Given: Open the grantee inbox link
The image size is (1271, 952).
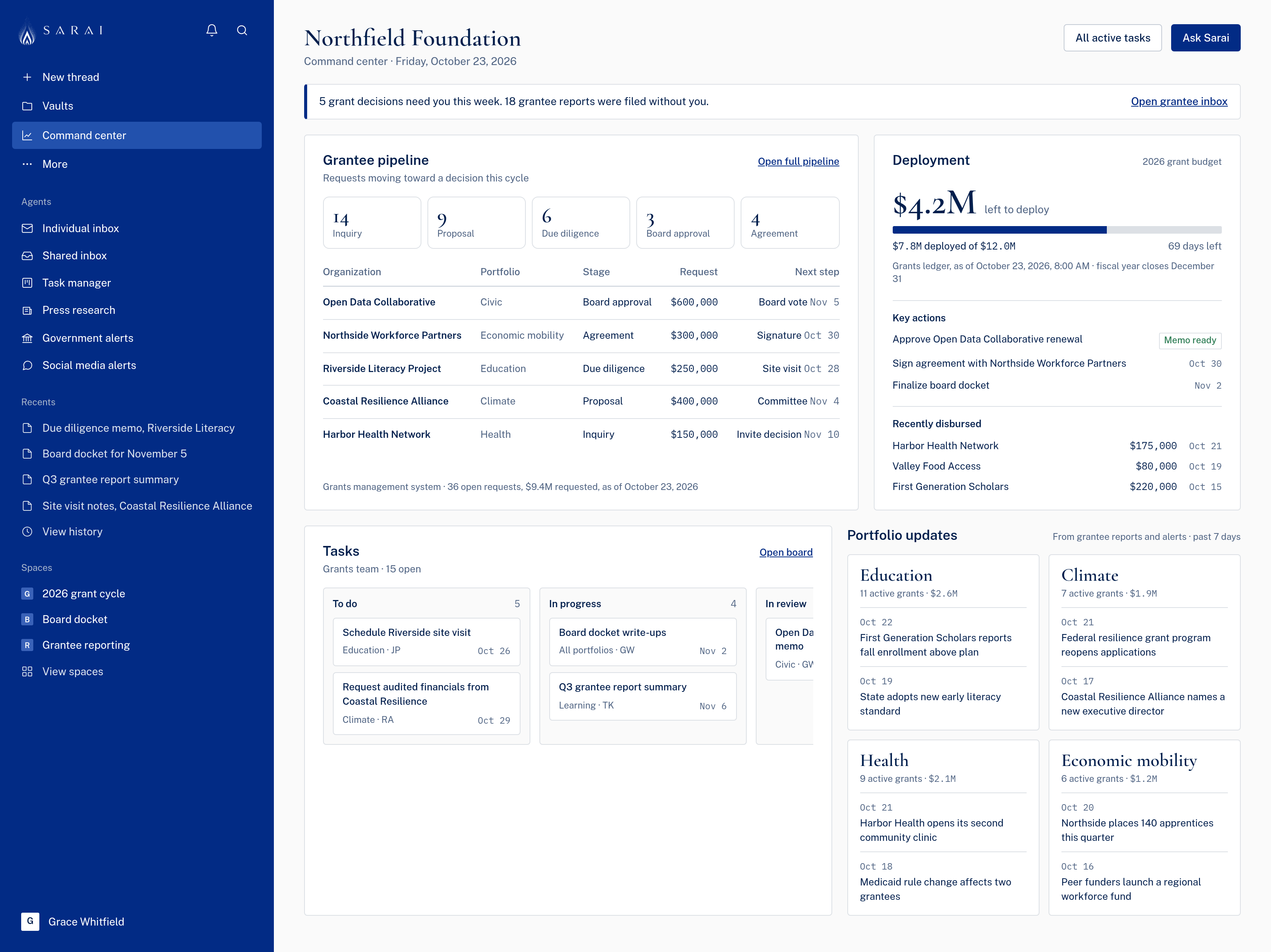Looking at the screenshot, I should (x=1178, y=102).
